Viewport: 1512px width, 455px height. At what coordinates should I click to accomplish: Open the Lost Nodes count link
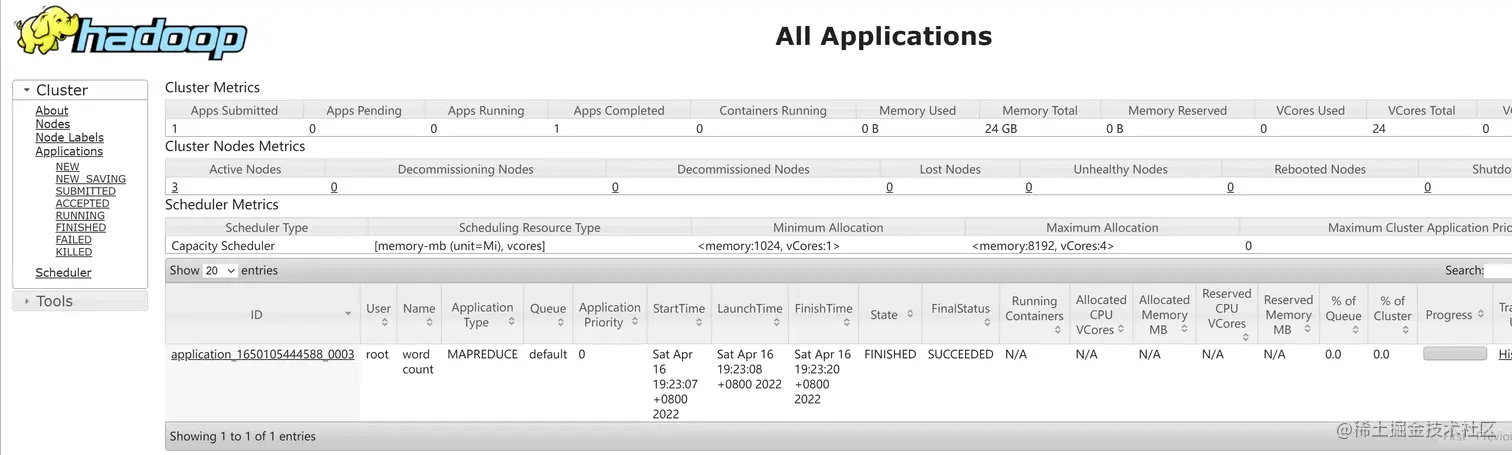(889, 187)
